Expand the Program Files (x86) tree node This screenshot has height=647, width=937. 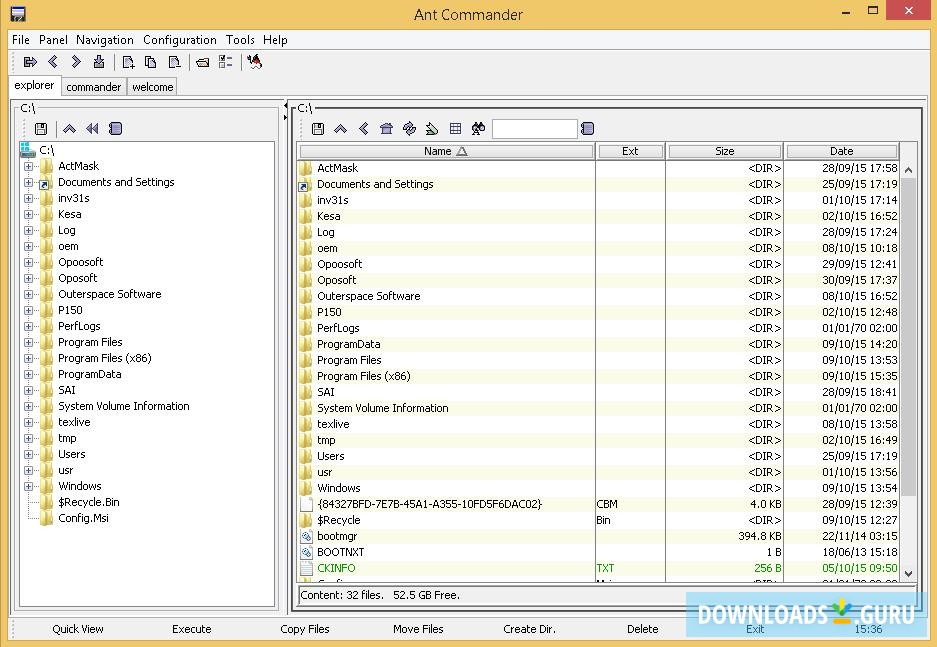point(29,359)
